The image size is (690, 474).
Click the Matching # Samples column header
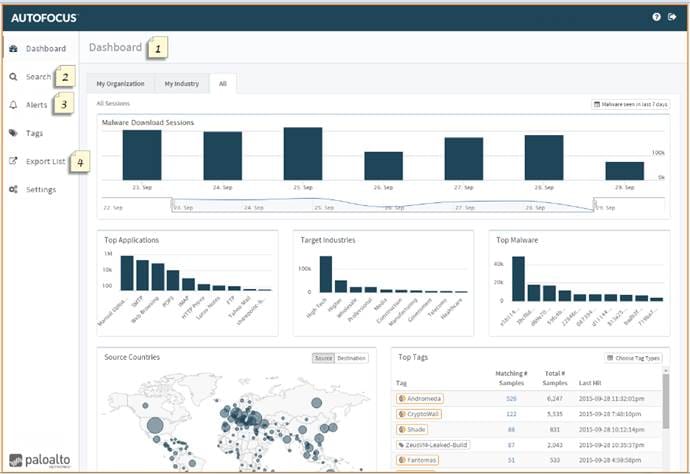click(x=511, y=378)
